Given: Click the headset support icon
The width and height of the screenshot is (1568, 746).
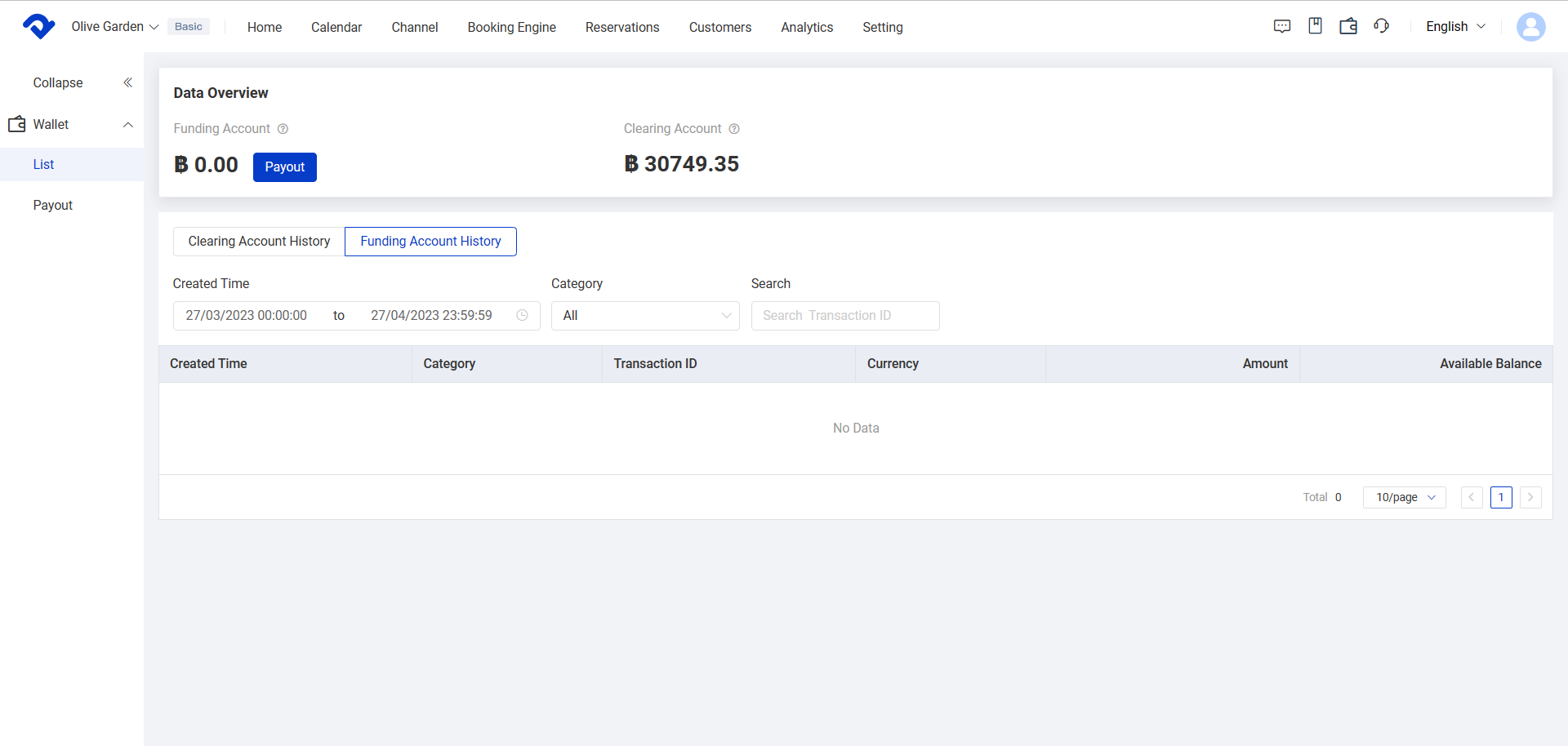Looking at the screenshot, I should pos(1381,26).
